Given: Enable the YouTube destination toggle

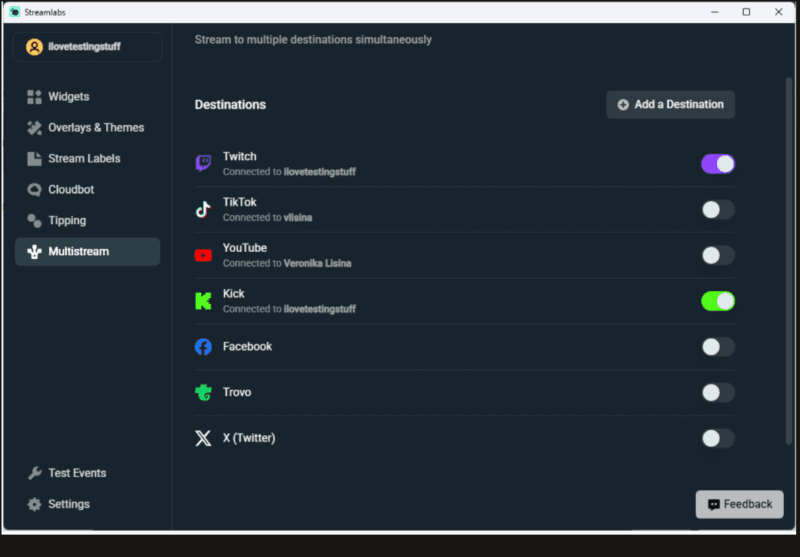Looking at the screenshot, I should (718, 256).
